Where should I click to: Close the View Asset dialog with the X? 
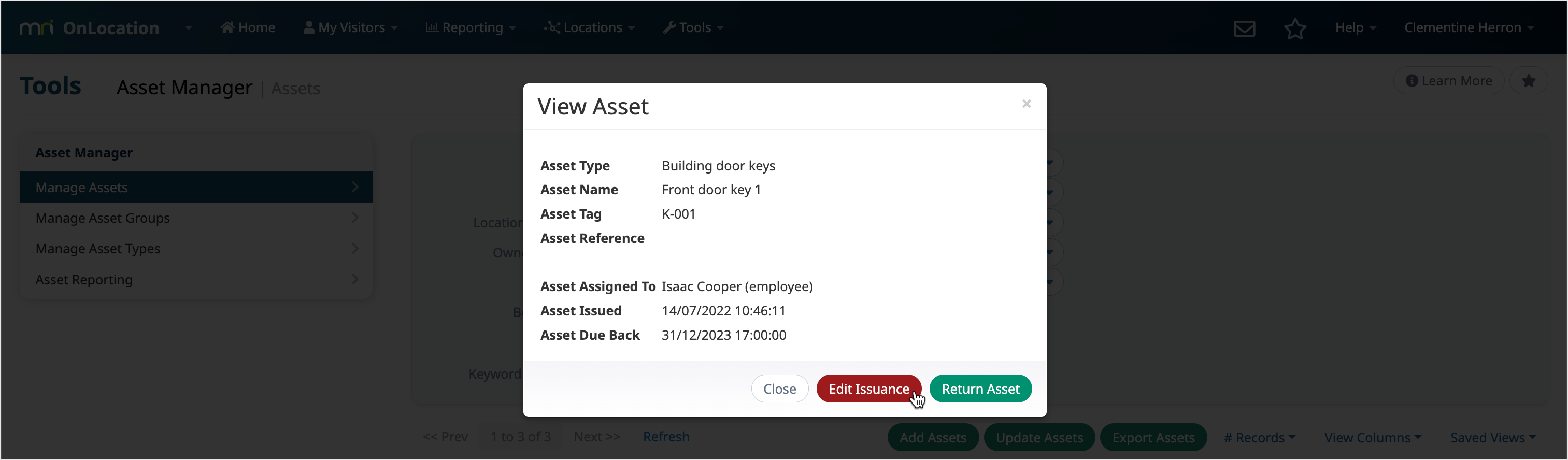pyautogui.click(x=1027, y=104)
